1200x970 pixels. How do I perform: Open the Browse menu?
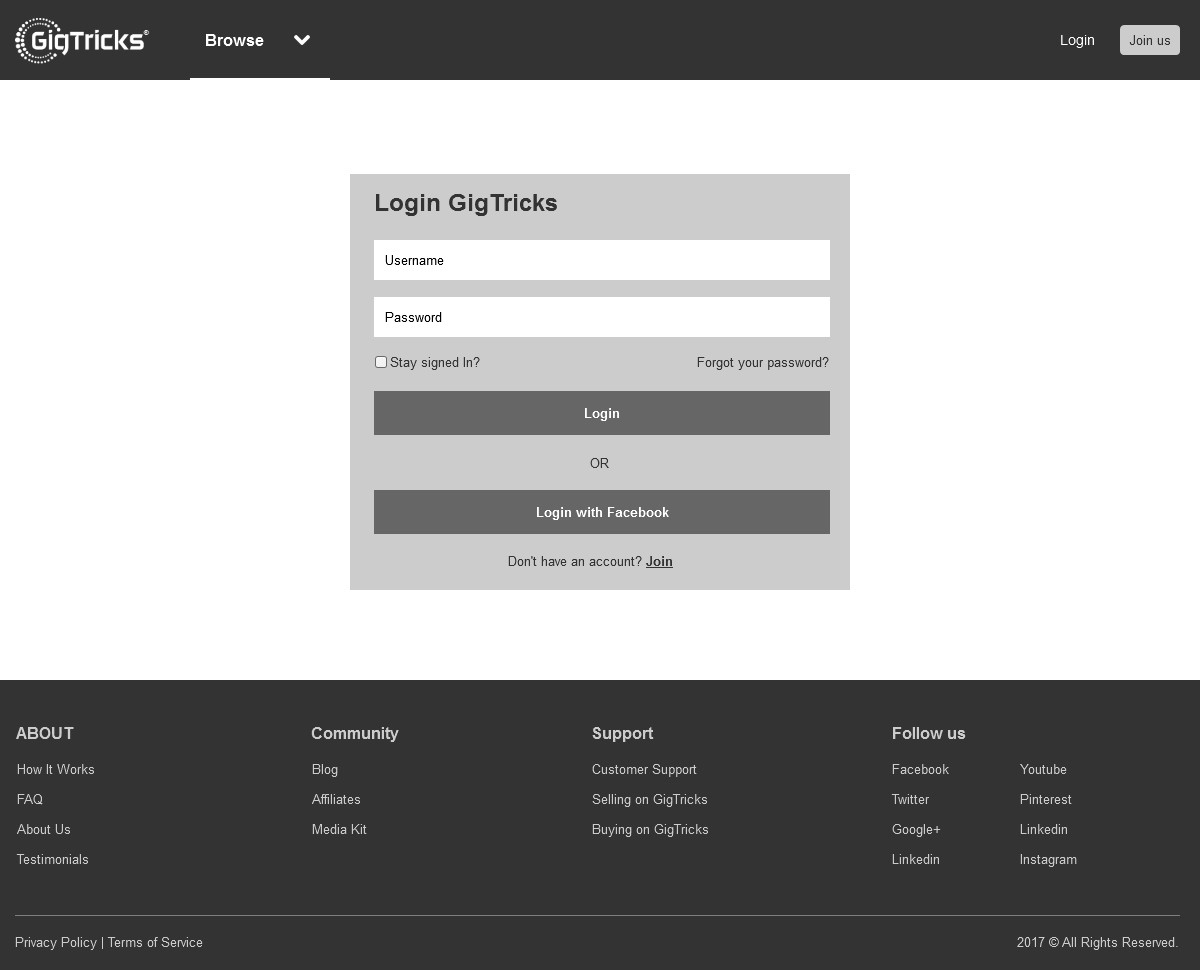coord(234,40)
